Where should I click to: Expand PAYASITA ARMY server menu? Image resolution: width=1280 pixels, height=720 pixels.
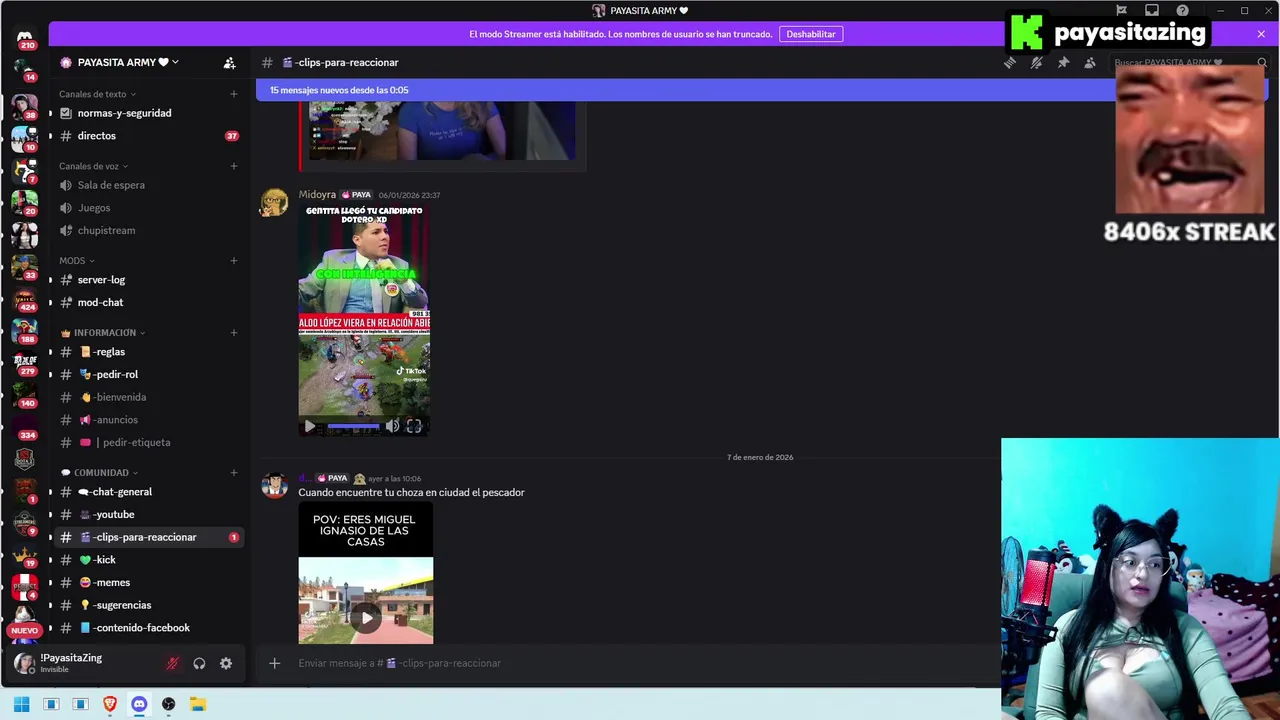[119, 62]
